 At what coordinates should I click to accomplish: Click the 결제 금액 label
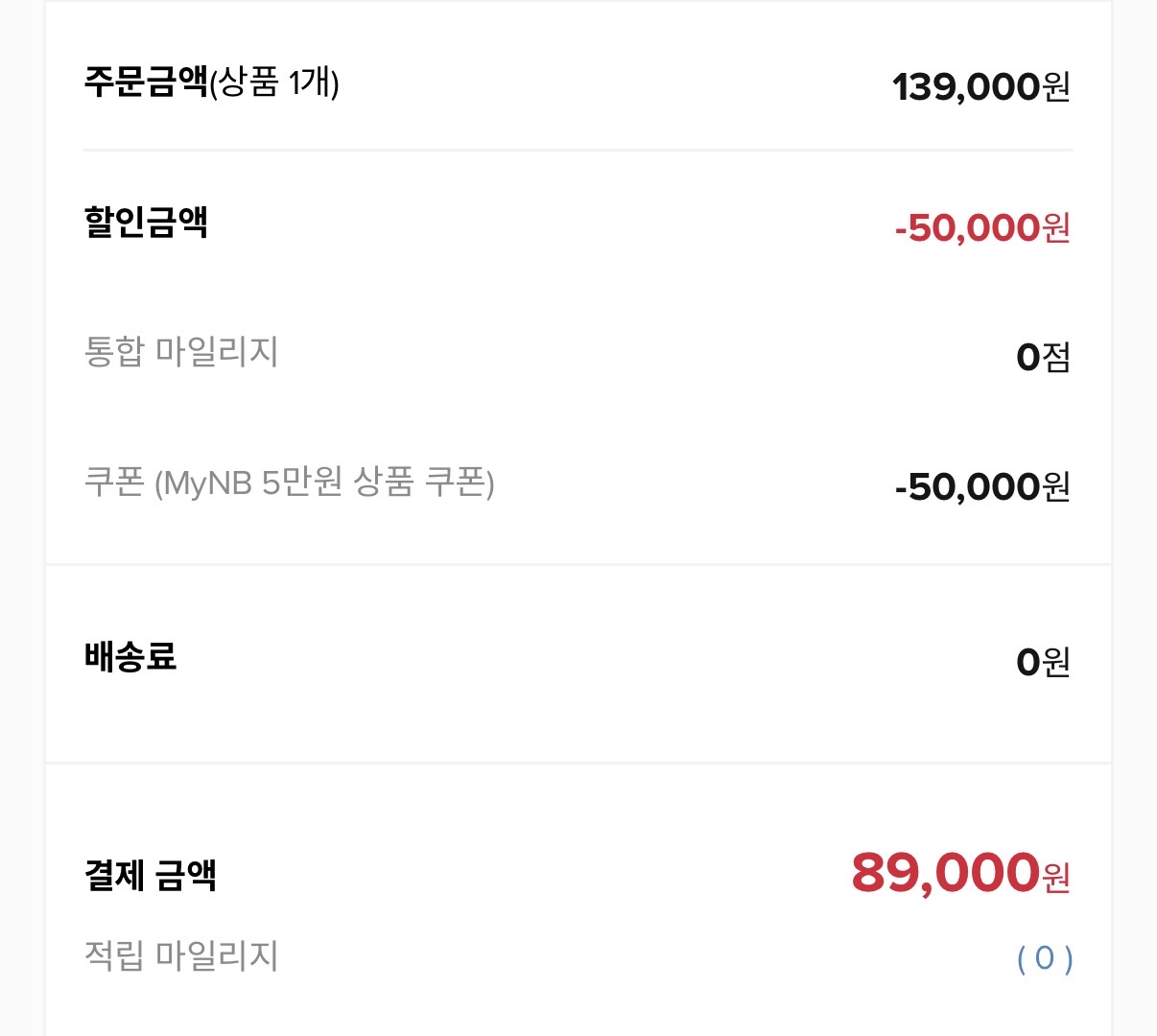click(x=151, y=875)
